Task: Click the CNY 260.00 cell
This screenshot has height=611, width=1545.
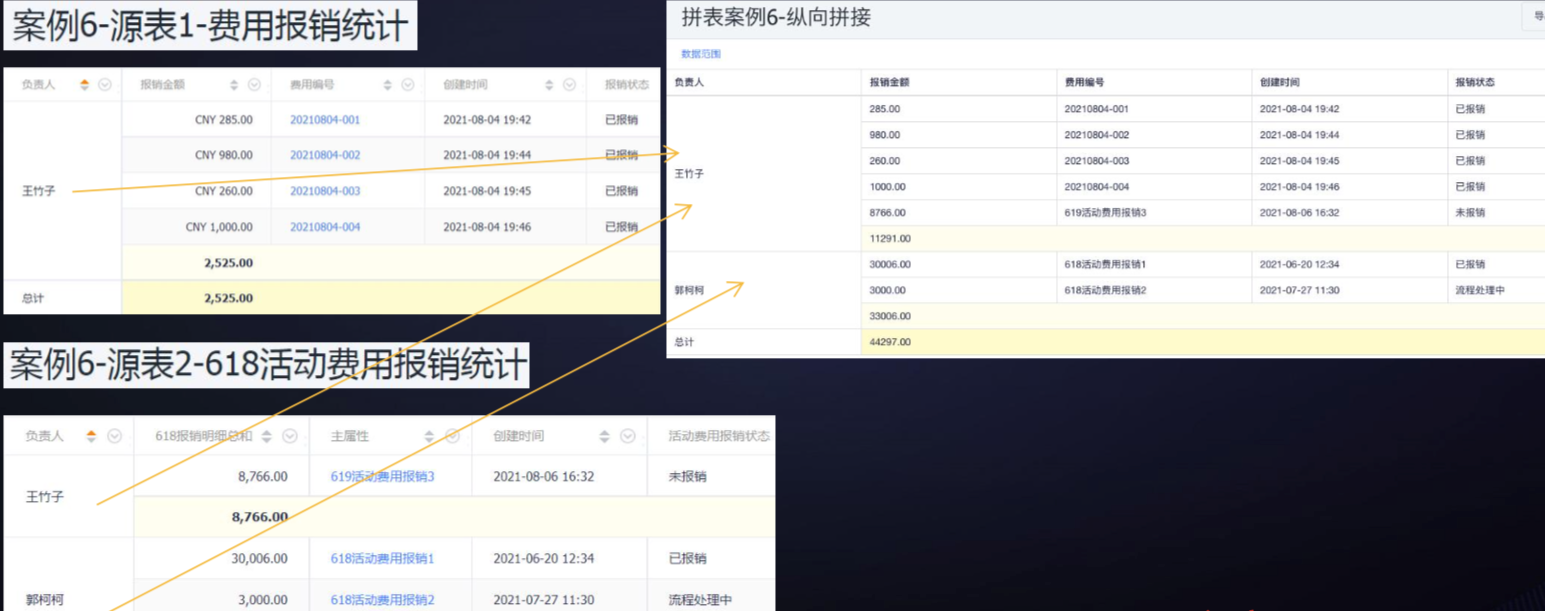Action: click(x=224, y=191)
